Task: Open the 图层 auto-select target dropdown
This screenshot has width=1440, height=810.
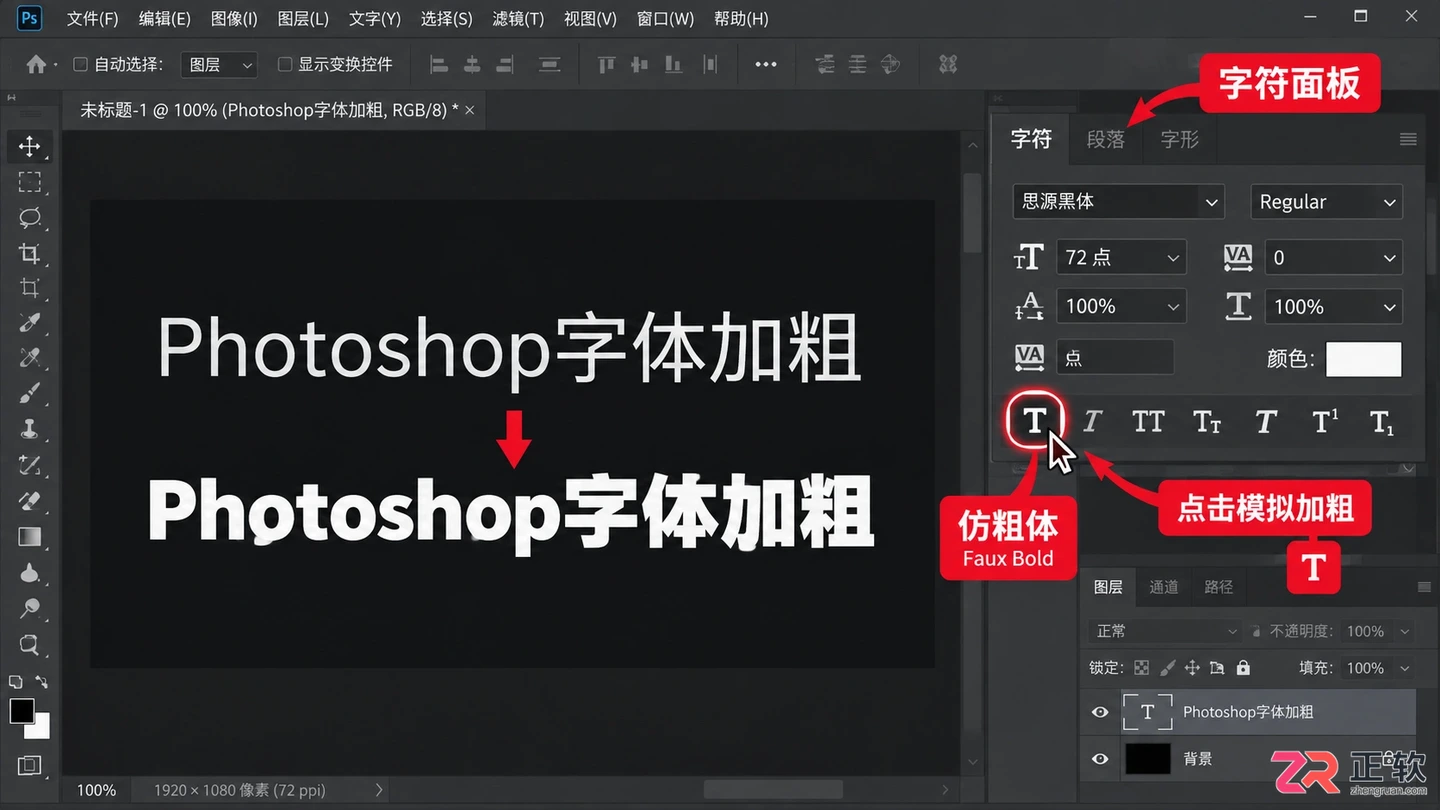Action: coord(220,64)
